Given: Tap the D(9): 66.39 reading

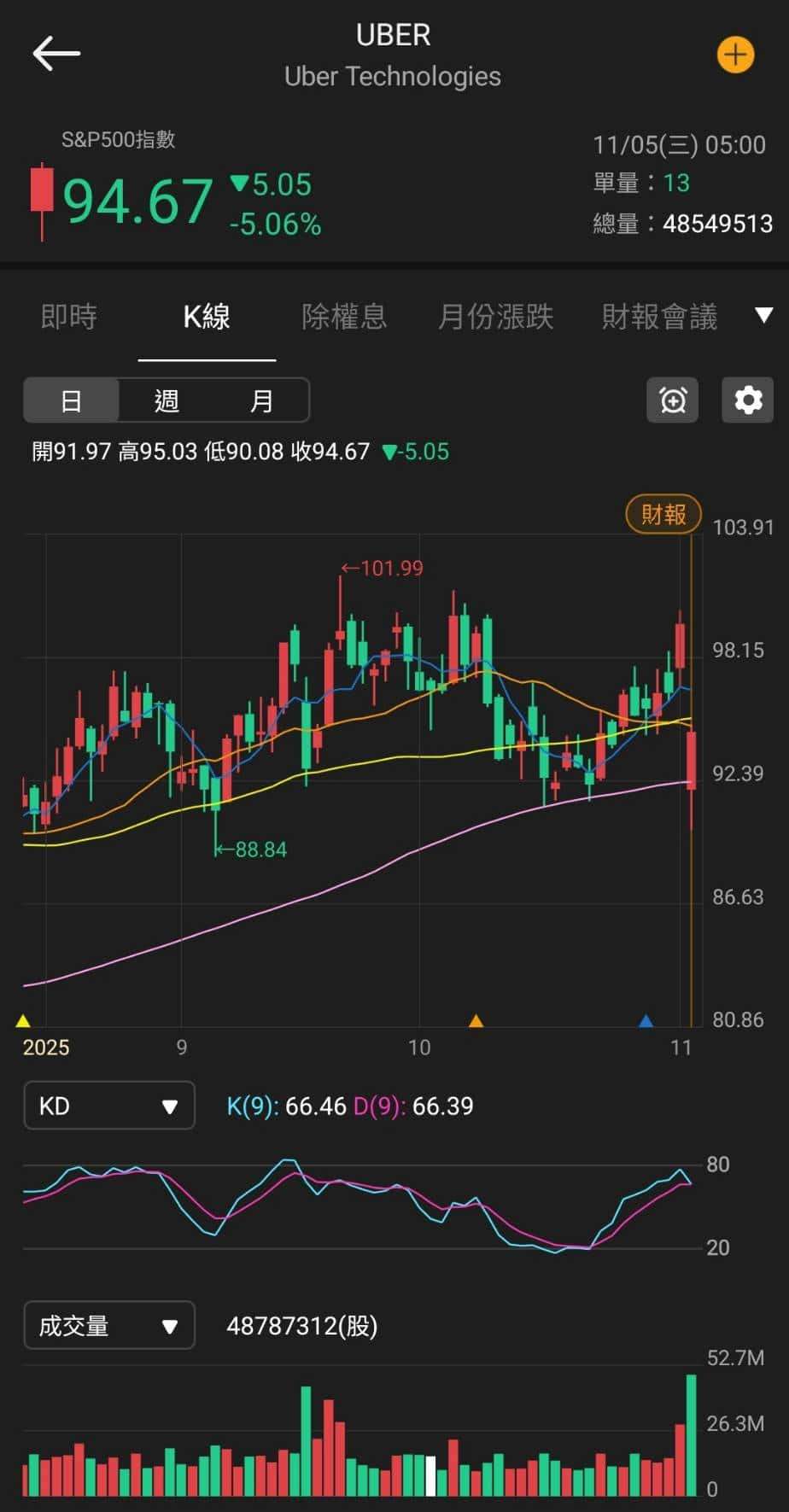Looking at the screenshot, I should point(413,1106).
